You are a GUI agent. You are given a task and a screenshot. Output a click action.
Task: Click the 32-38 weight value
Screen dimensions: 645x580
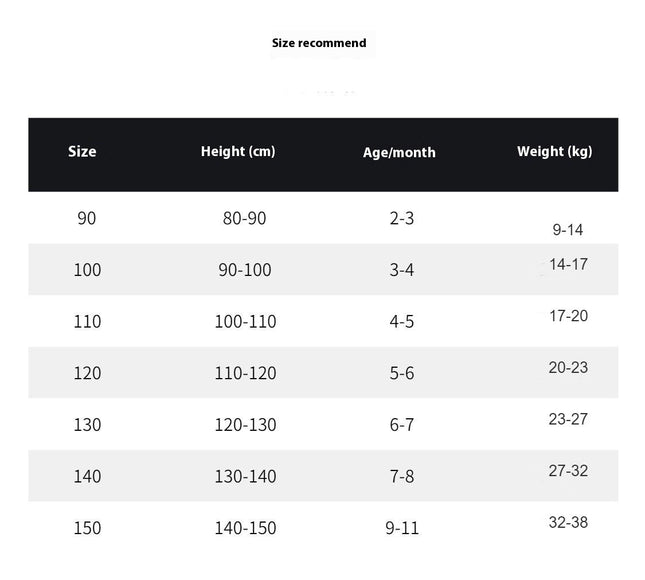point(568,522)
